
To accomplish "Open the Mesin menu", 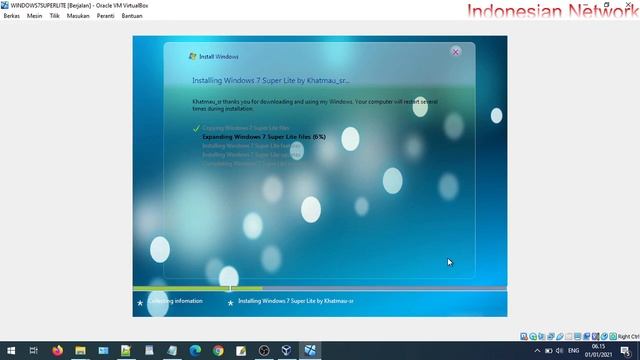I will click(34, 16).
